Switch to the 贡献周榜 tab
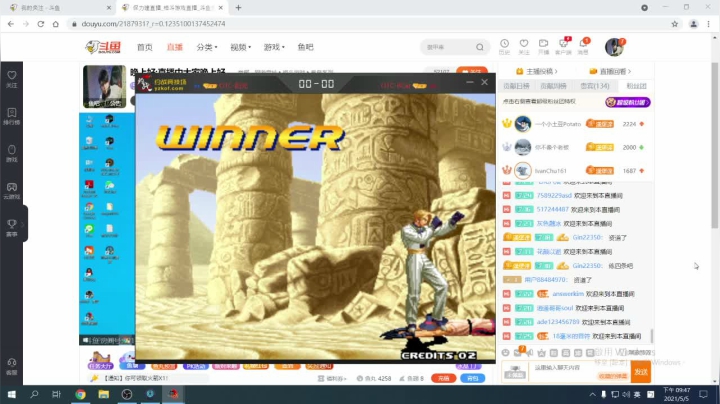 [553, 86]
